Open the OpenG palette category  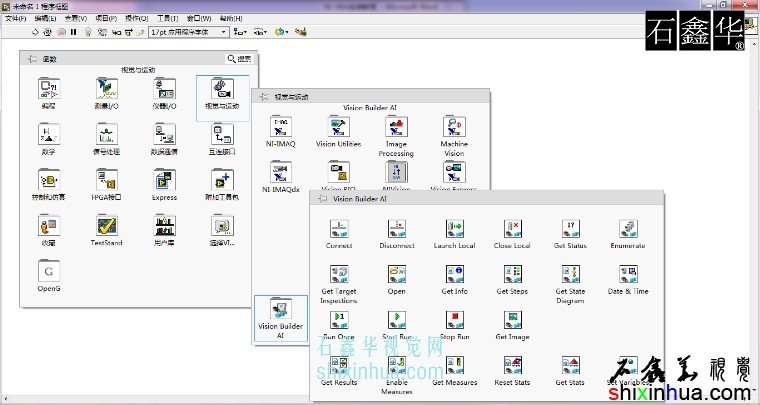49,276
